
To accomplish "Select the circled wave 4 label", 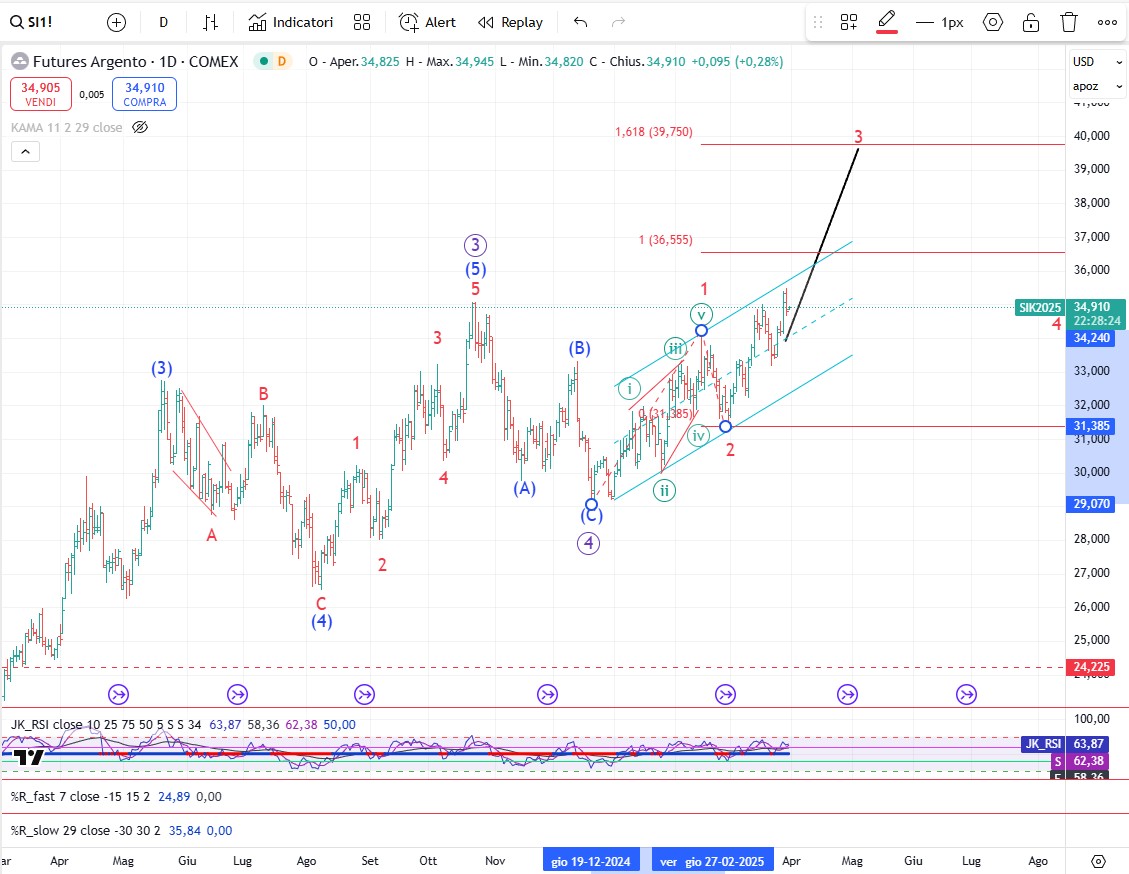I will [588, 543].
